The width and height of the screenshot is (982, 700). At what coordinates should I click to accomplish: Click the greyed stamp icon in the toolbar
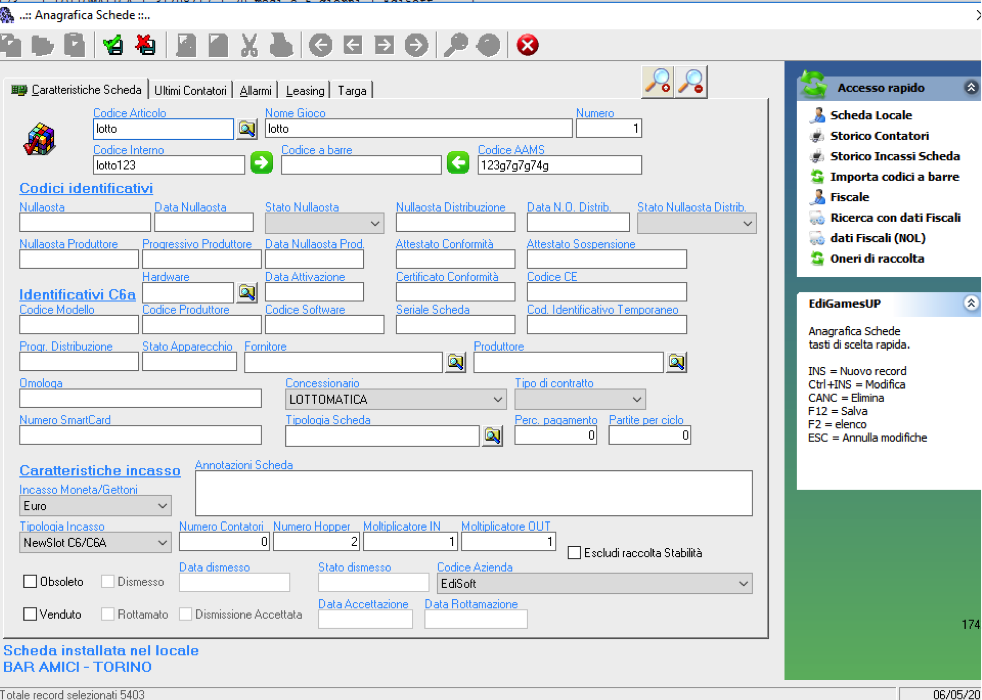coord(281,45)
